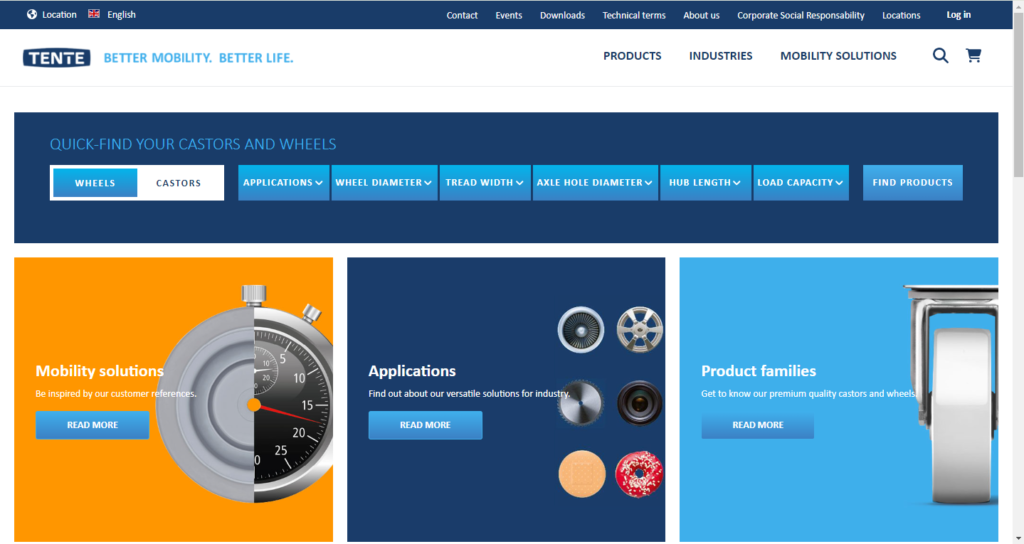This screenshot has height=544, width=1024.
Task: Switch to the Castors toggle option
Action: coord(178,183)
